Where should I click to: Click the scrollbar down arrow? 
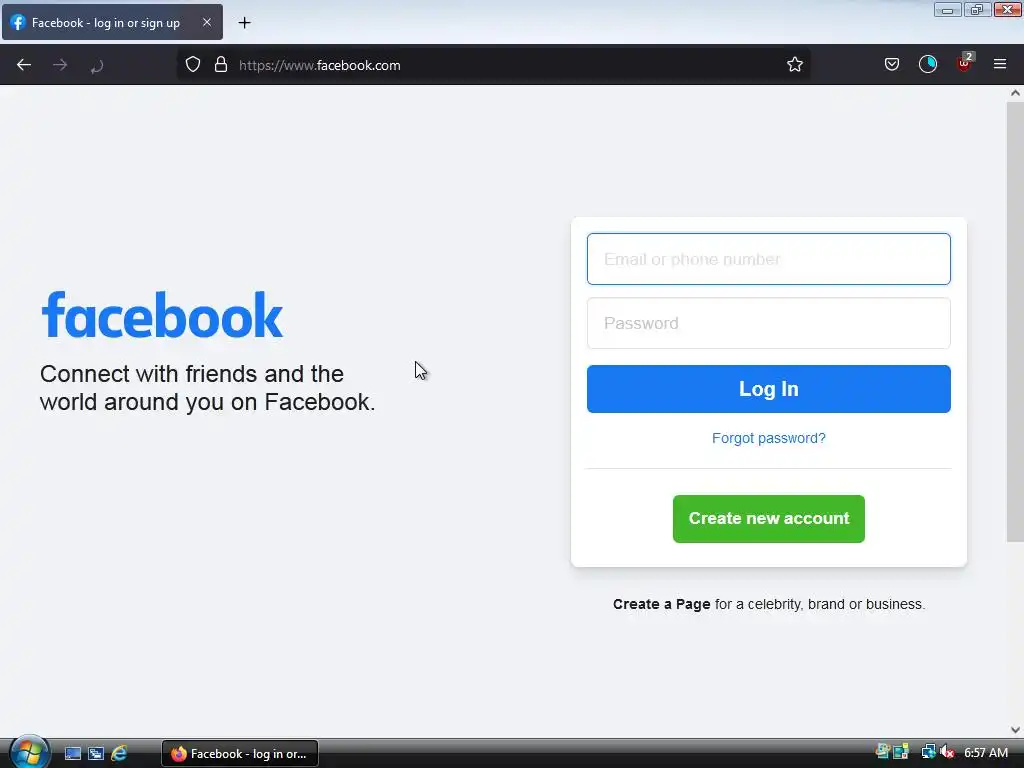click(x=1015, y=730)
